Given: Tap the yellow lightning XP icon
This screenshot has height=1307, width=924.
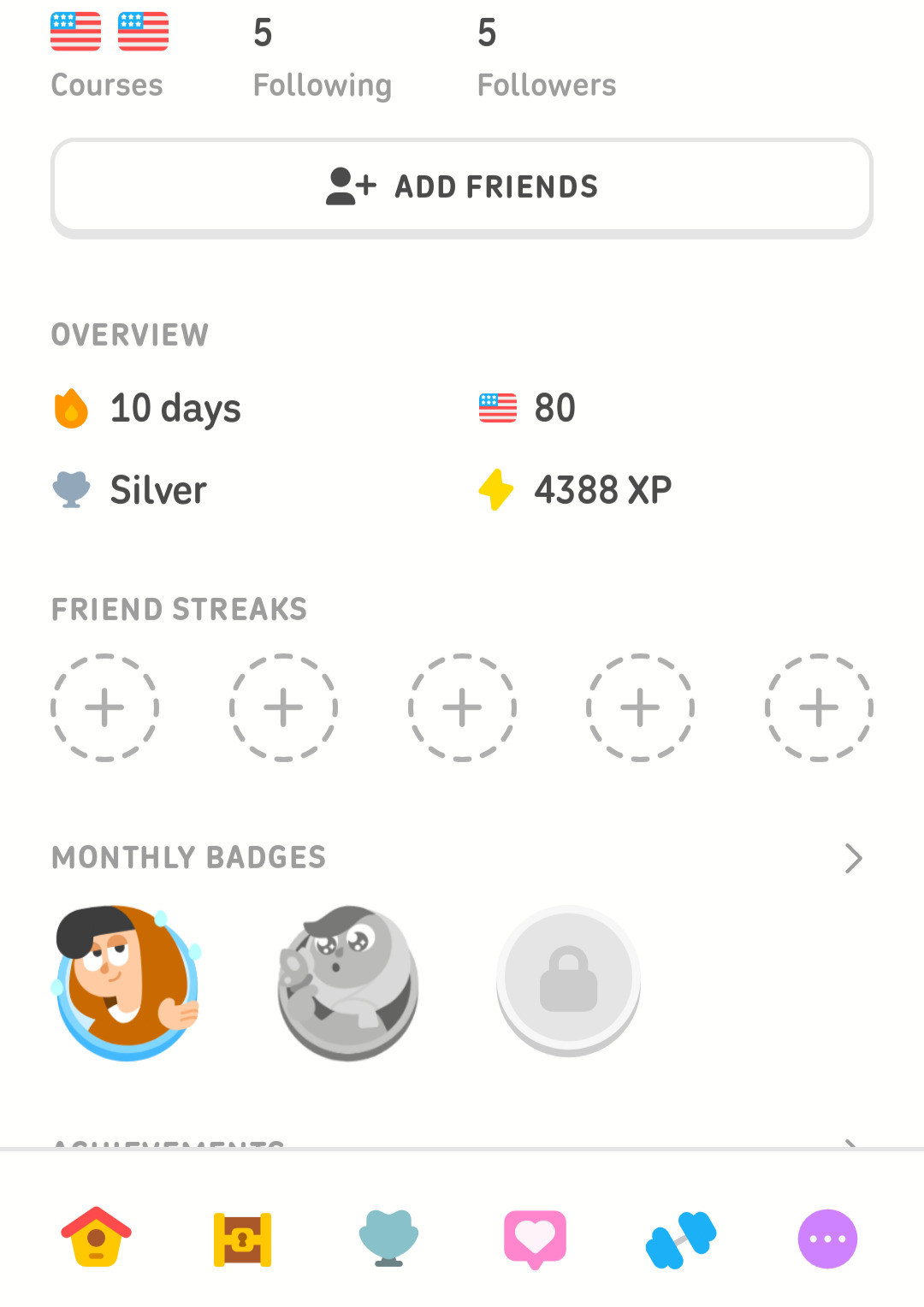Looking at the screenshot, I should pos(496,489).
